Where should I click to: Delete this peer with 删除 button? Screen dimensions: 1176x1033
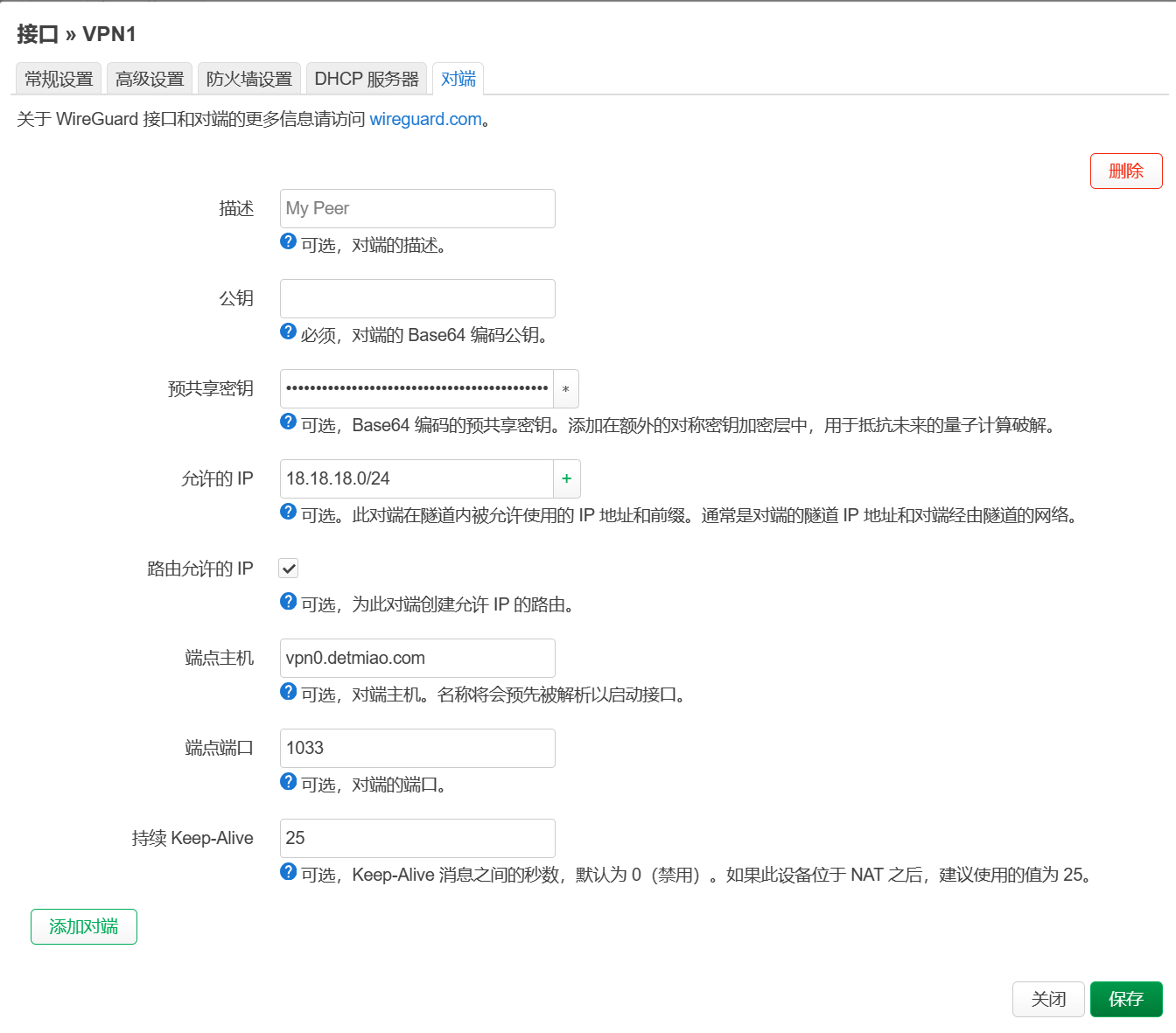point(1126,171)
